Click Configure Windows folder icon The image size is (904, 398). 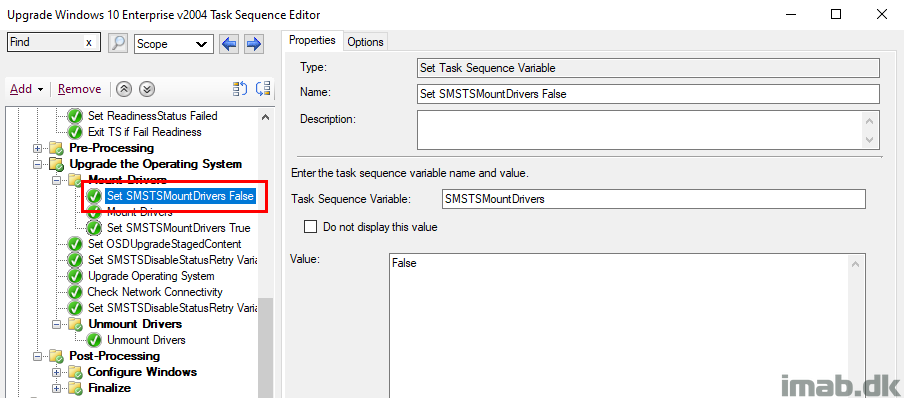pyautogui.click(x=76, y=372)
